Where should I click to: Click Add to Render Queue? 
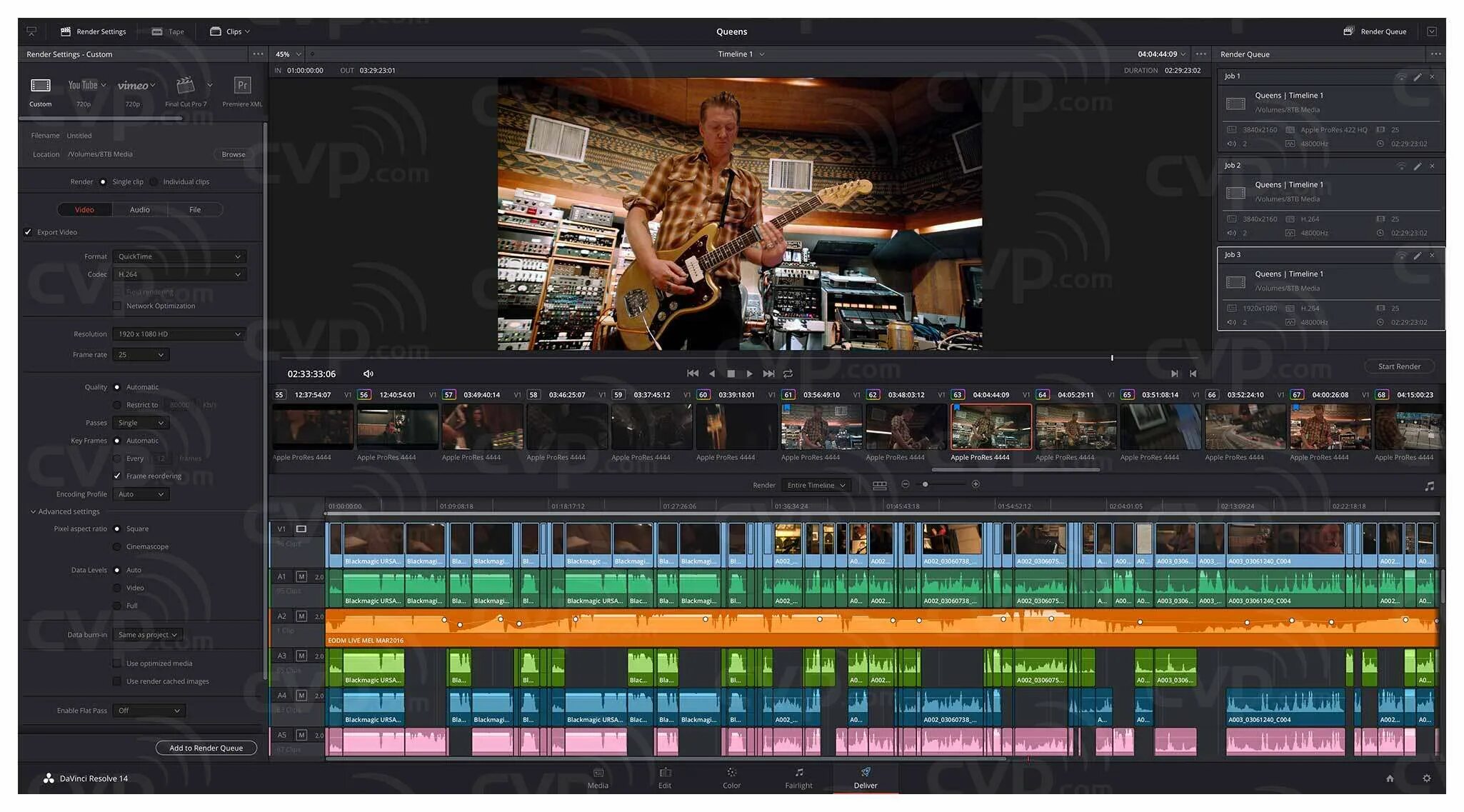[206, 748]
